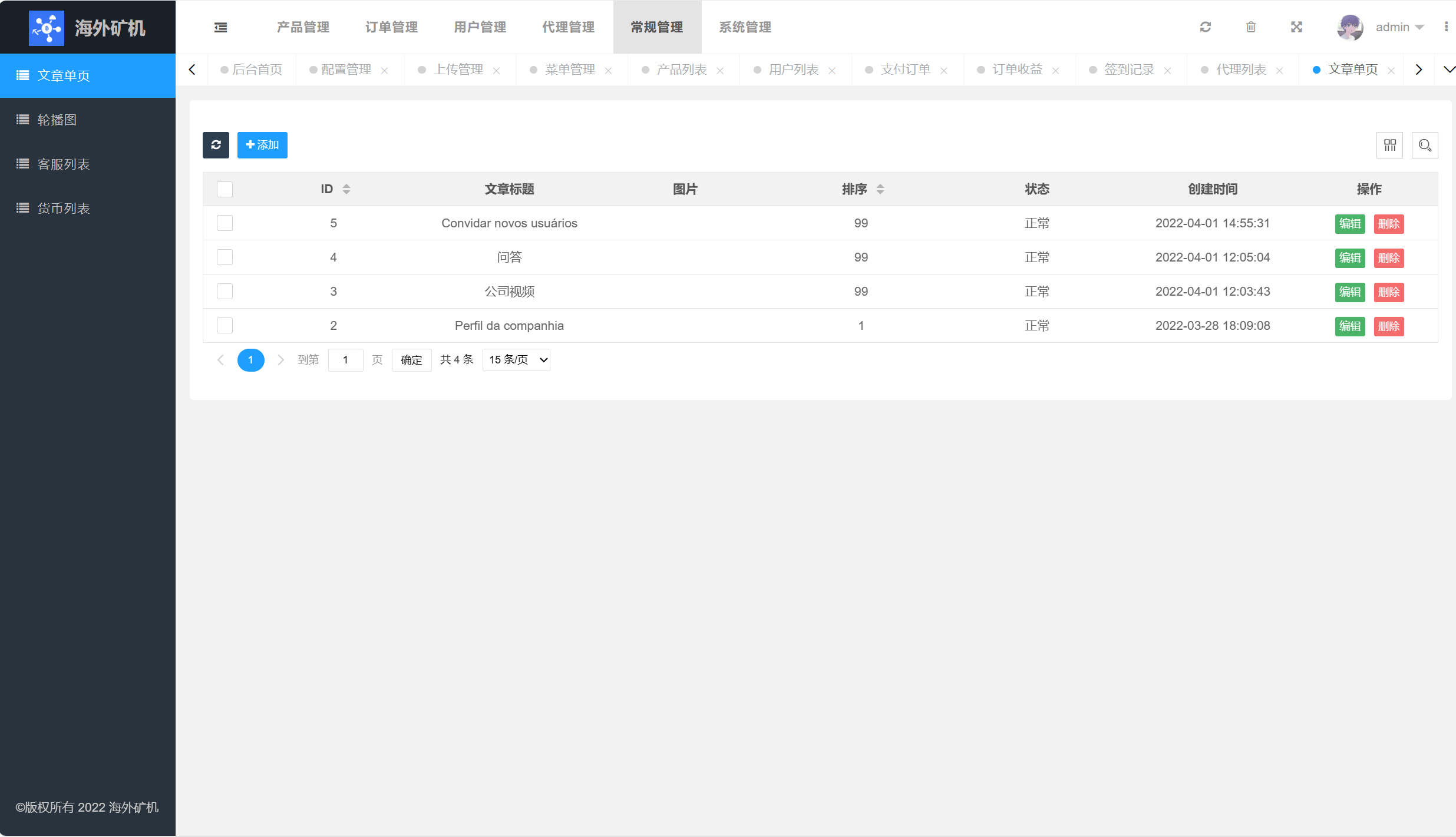
Task: Delete the Perfil da companhia article
Action: pyautogui.click(x=1389, y=326)
